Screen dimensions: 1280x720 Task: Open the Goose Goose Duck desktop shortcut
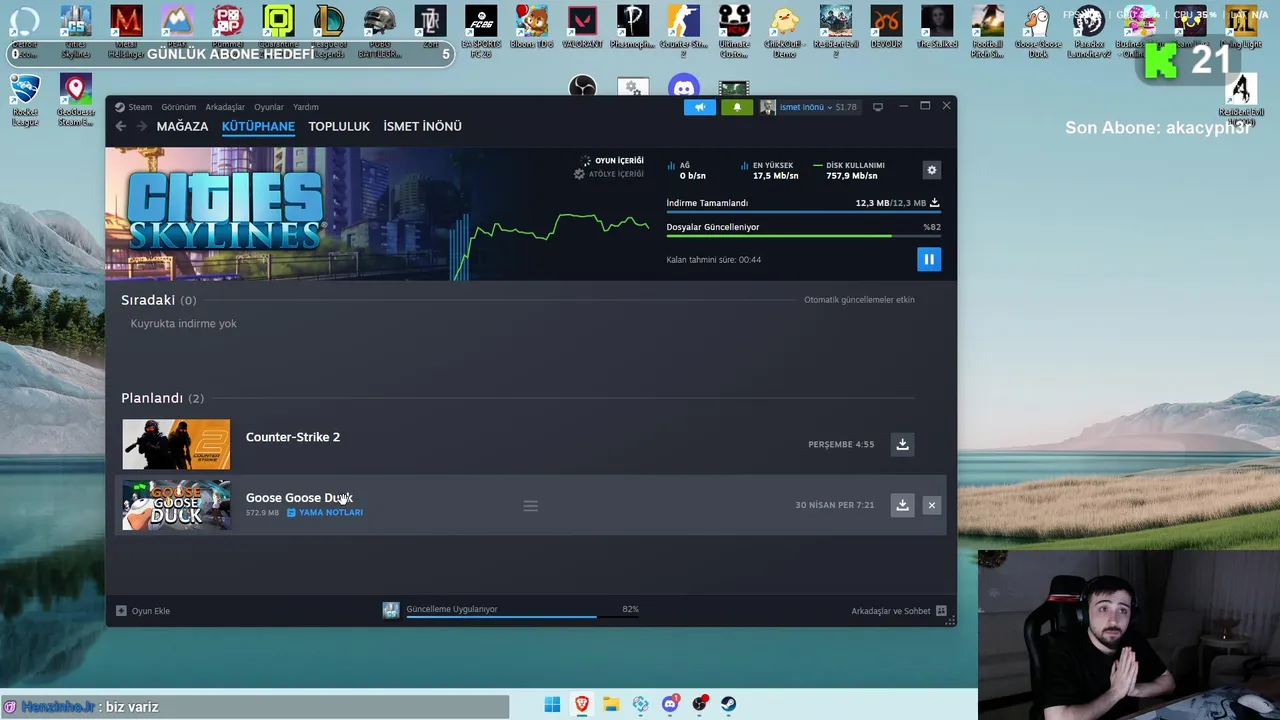[1038, 32]
